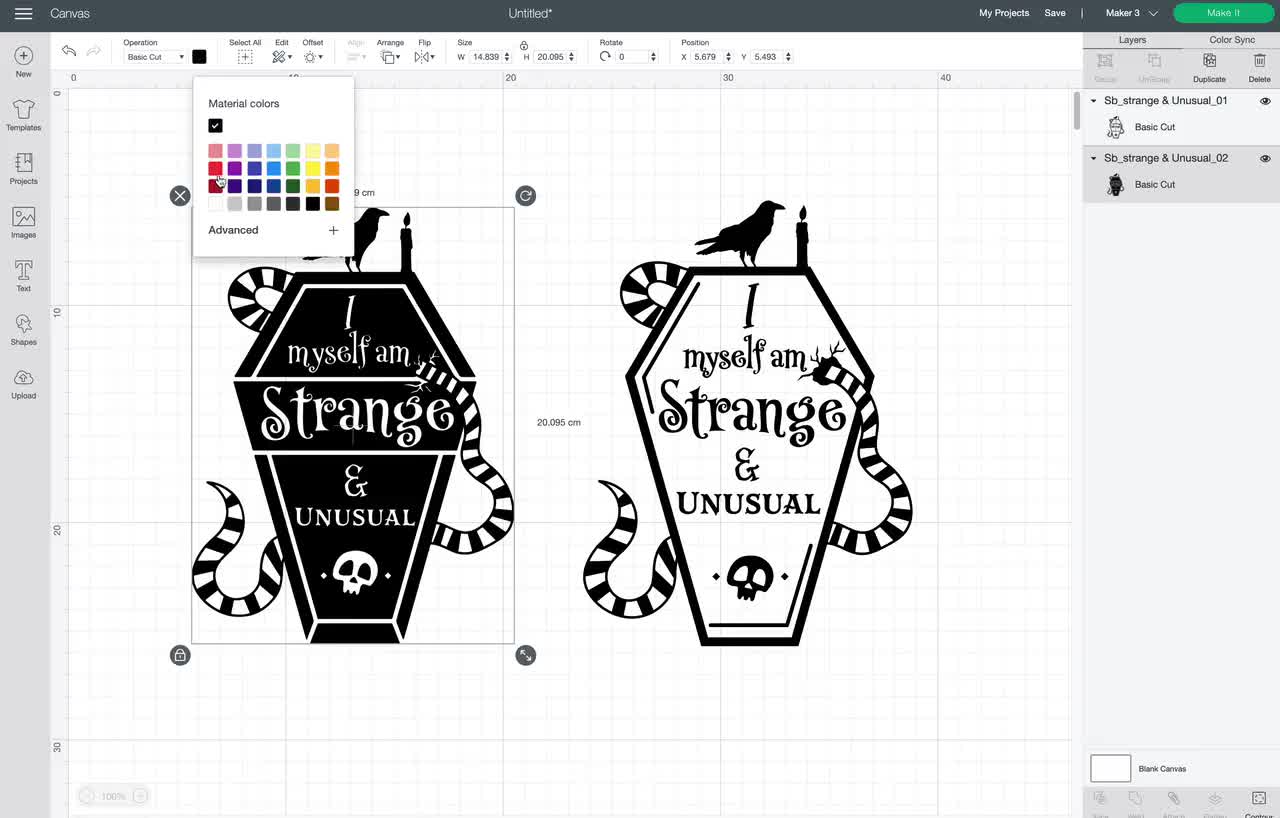Click the Canvas title text

[x=70, y=13]
